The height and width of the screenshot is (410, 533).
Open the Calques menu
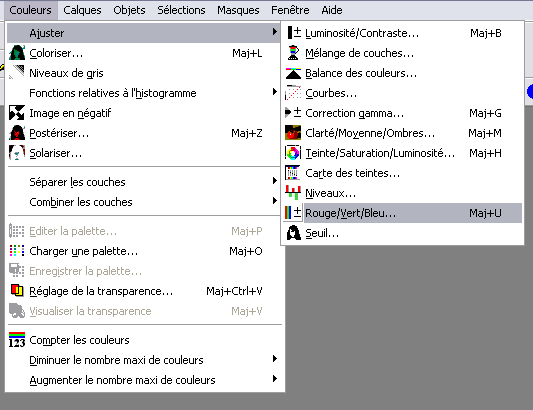click(x=82, y=10)
